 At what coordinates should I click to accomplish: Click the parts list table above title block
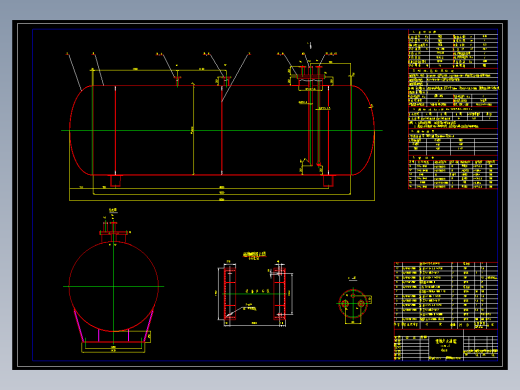click(x=446, y=296)
